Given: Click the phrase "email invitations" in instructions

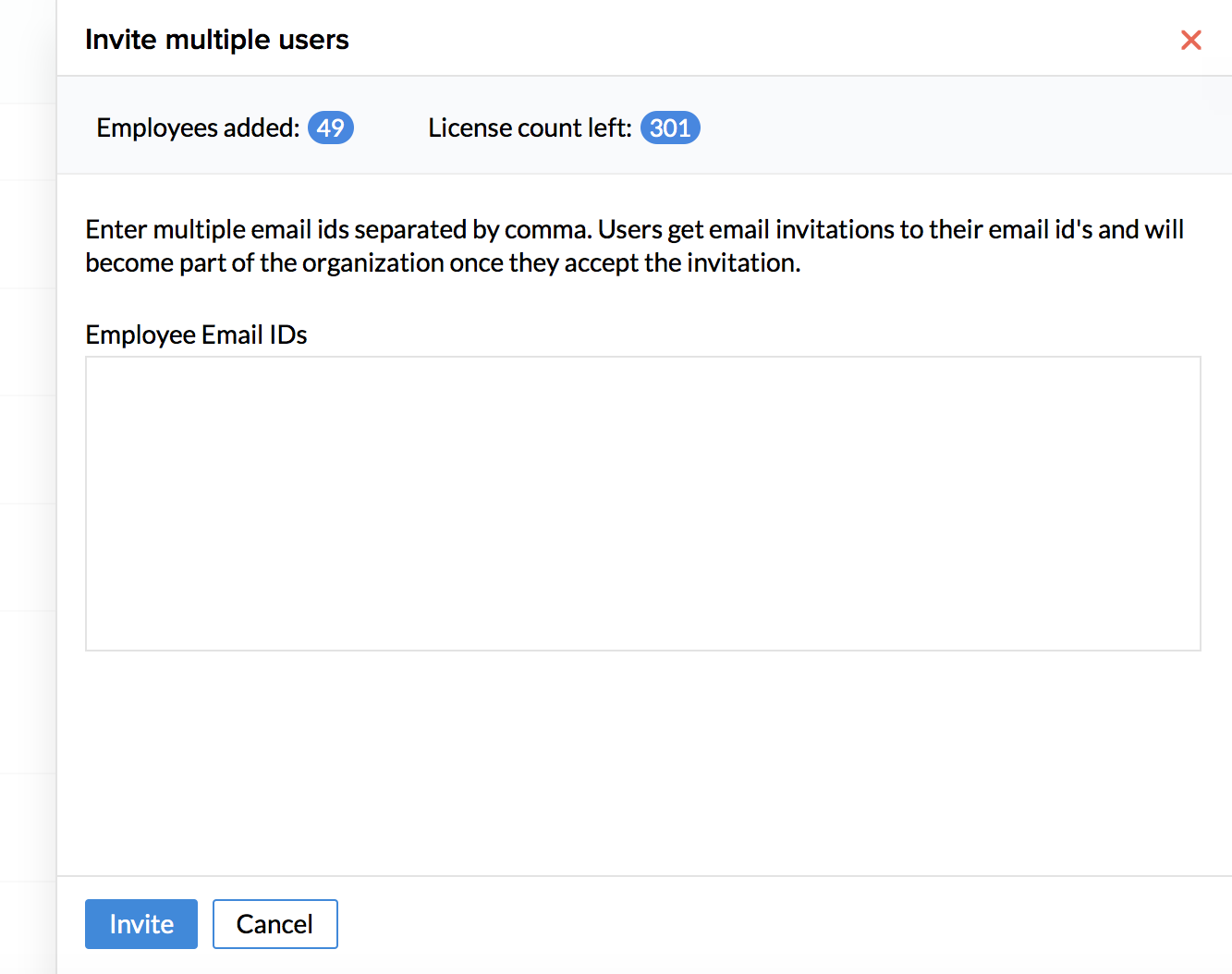Looking at the screenshot, I should [801, 229].
